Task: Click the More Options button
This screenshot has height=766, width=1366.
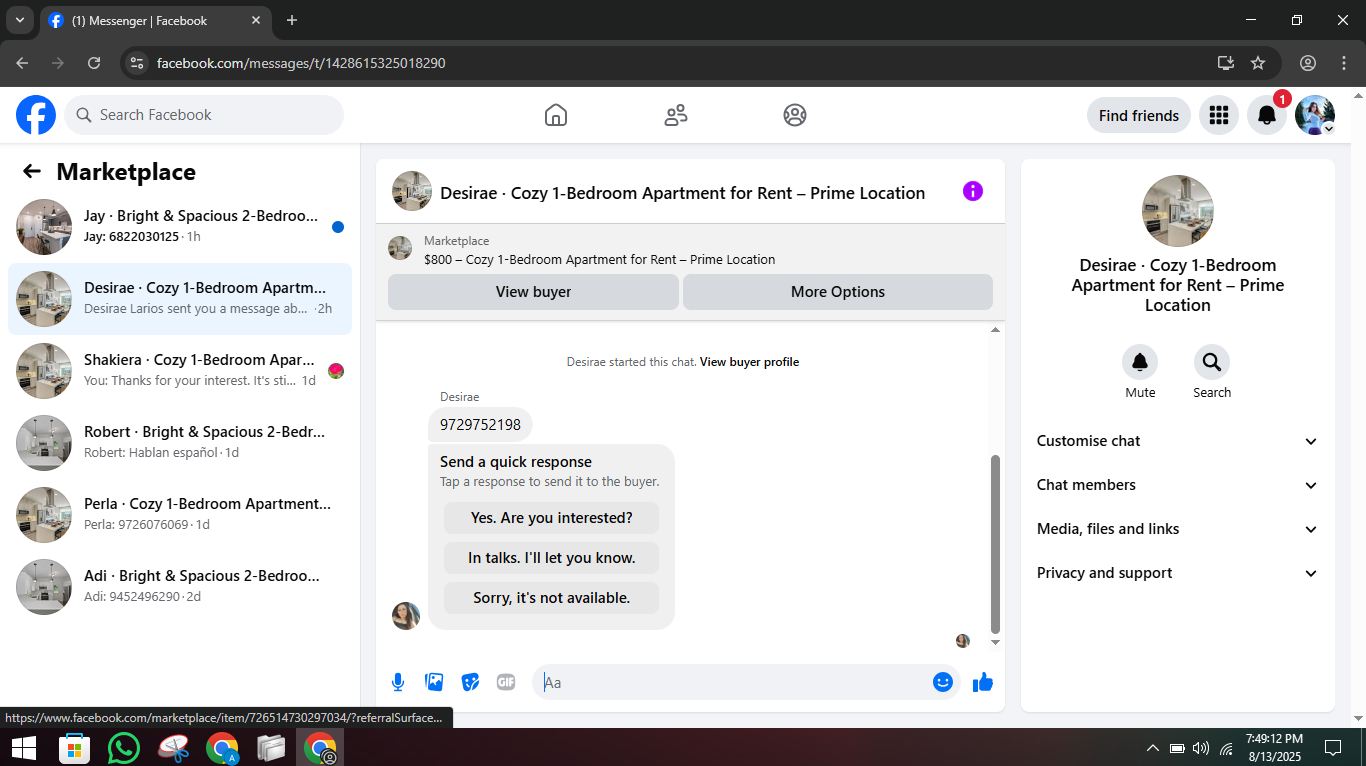Action: pyautogui.click(x=838, y=292)
